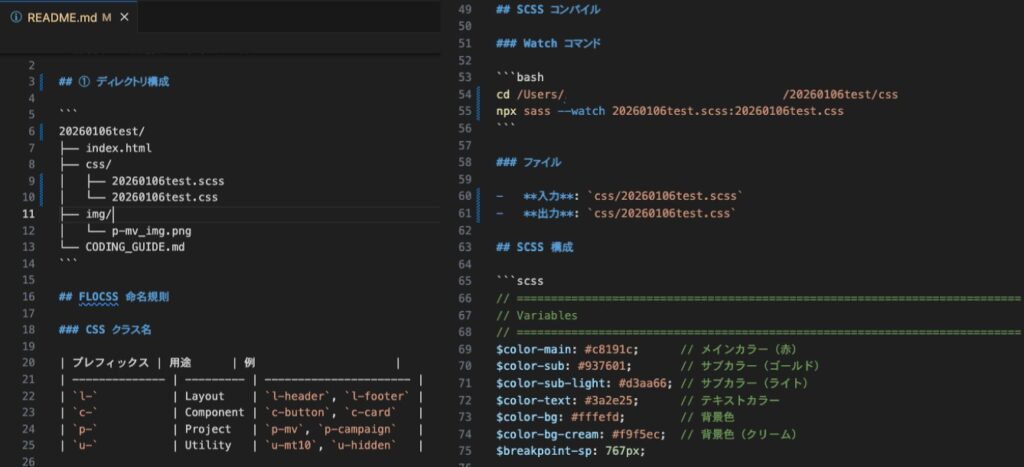
Task: Click the 'Utility' table cell
Action: (208, 445)
